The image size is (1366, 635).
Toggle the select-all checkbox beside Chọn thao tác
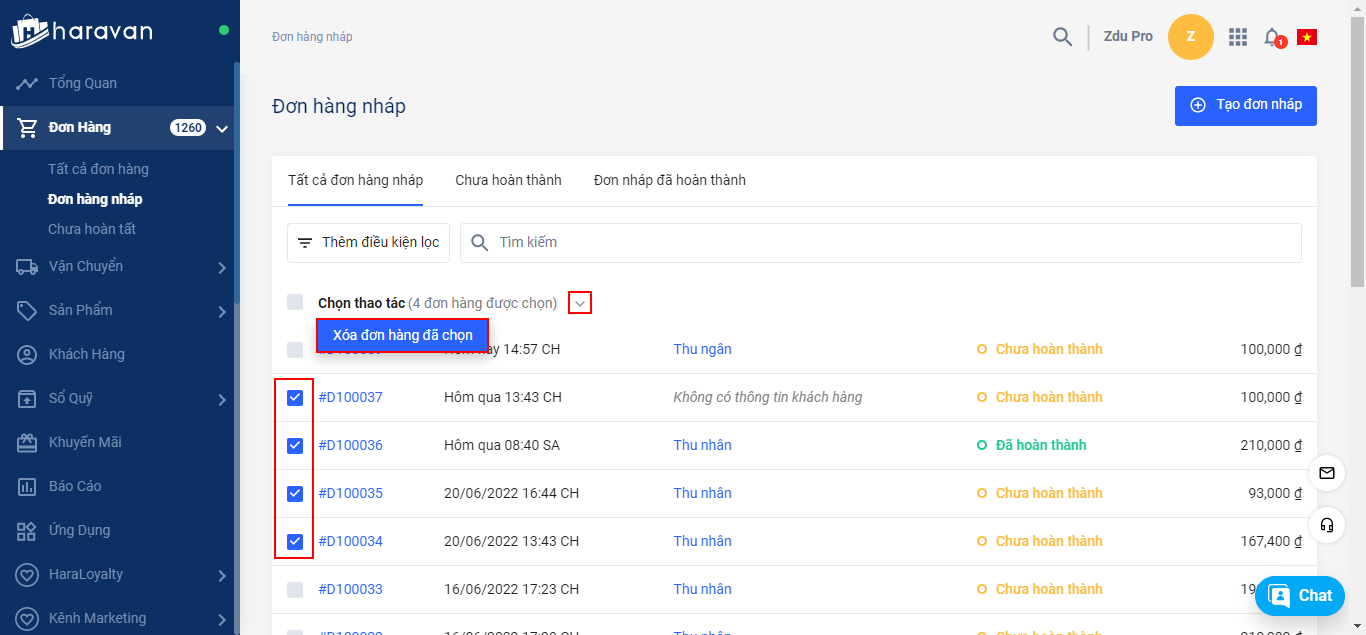click(x=295, y=302)
